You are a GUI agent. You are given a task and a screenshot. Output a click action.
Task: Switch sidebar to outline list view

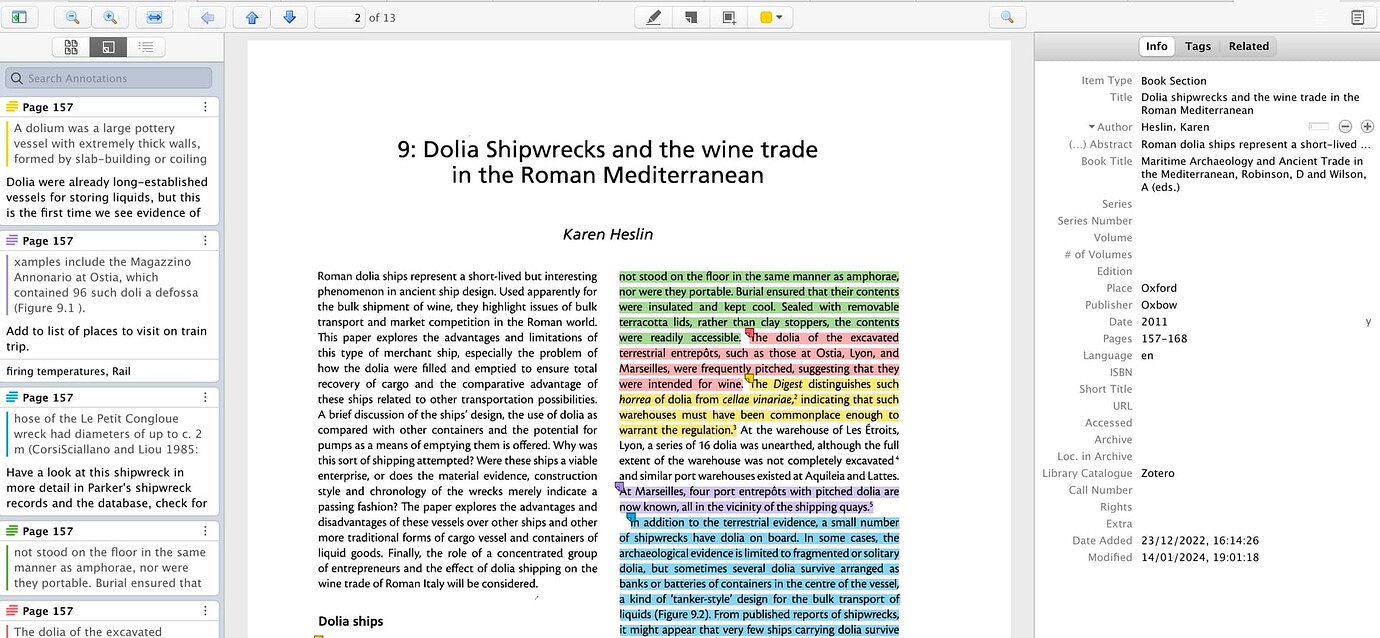(x=145, y=46)
